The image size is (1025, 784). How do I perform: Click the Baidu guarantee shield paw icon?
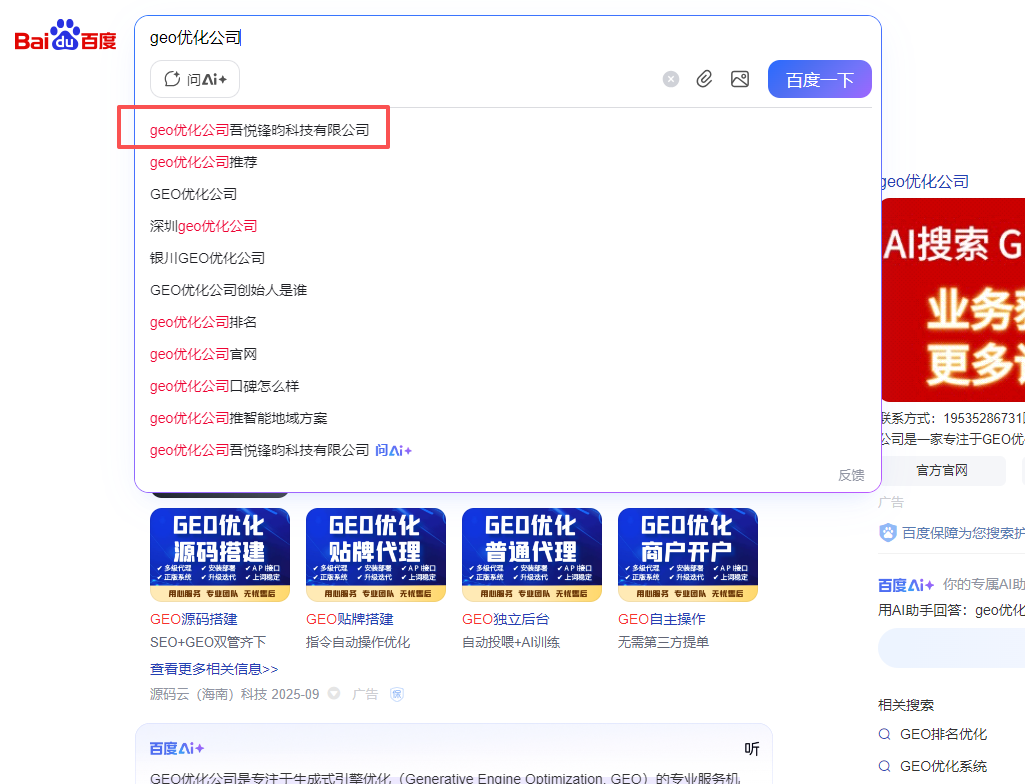pyautogui.click(x=887, y=533)
